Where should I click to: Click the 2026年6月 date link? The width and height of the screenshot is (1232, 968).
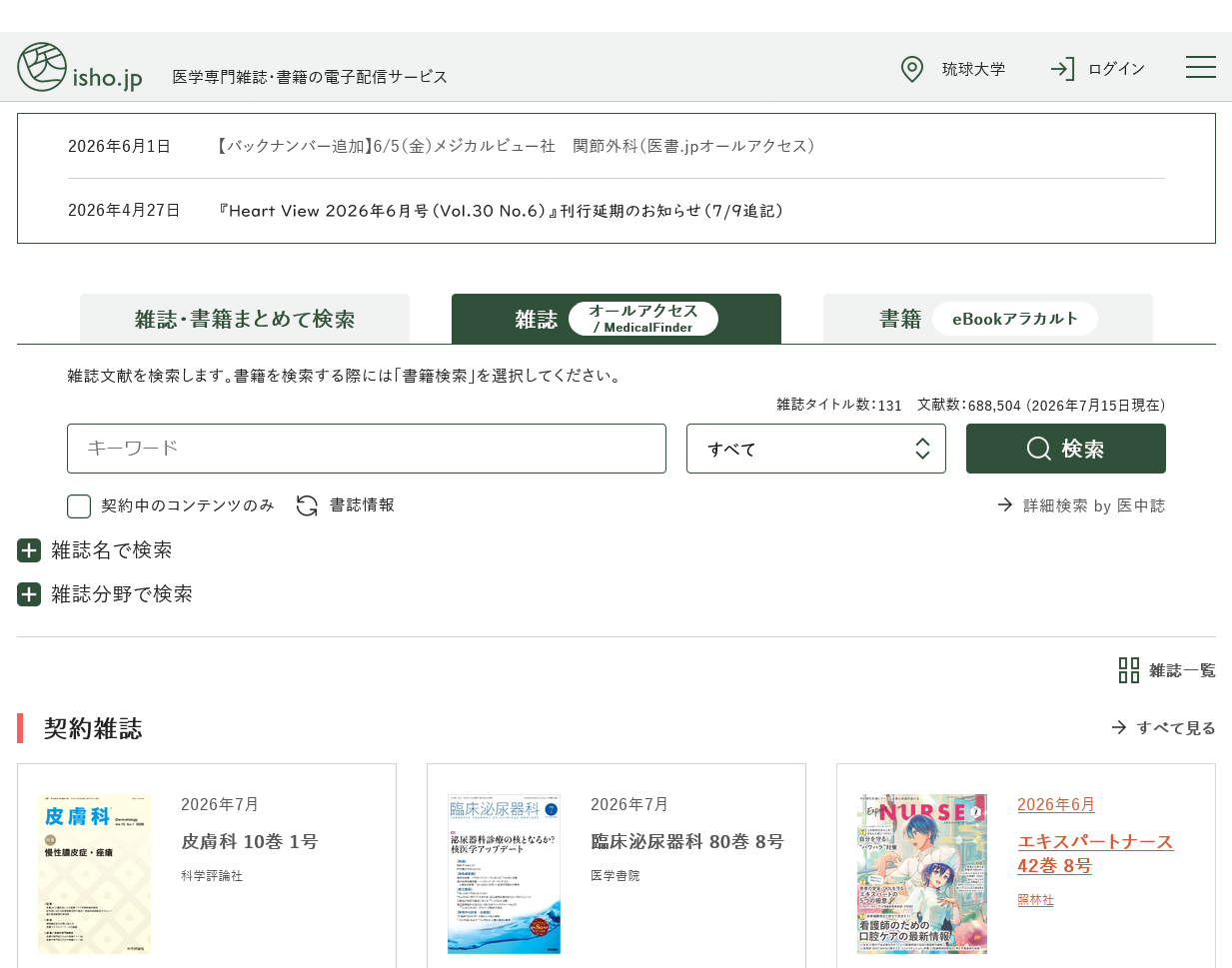(x=1056, y=804)
